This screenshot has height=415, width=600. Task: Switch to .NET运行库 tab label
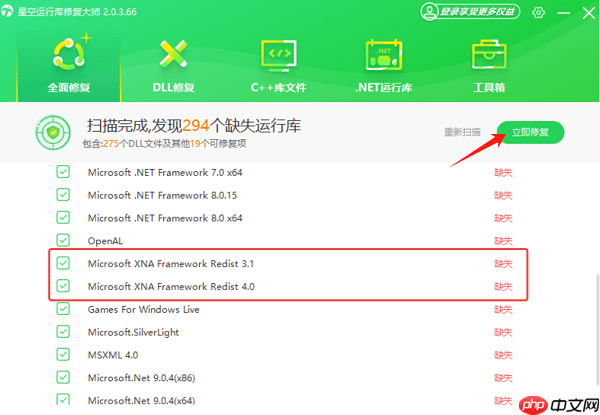click(383, 88)
